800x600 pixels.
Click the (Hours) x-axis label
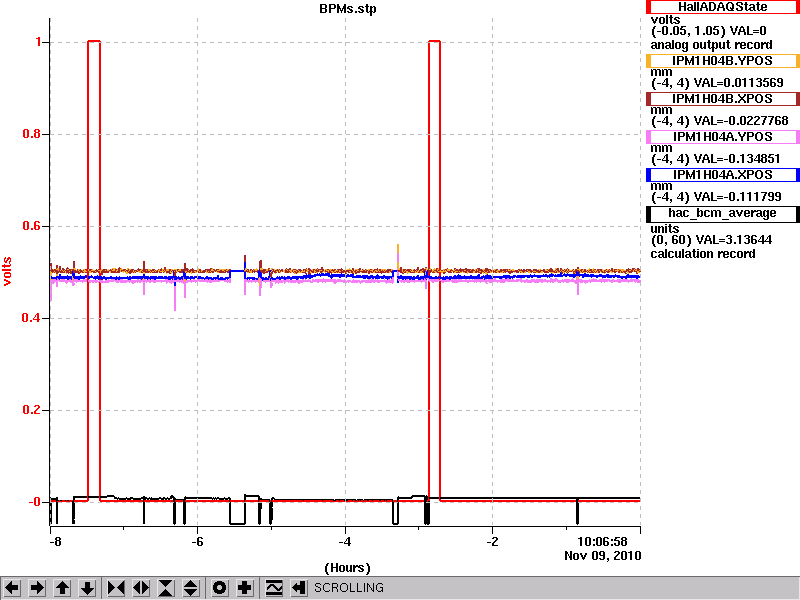(x=347, y=568)
